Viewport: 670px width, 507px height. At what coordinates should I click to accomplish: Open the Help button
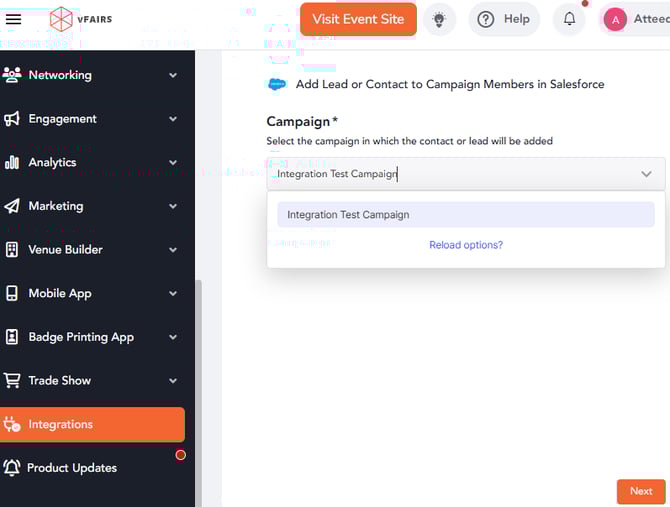[x=504, y=19]
